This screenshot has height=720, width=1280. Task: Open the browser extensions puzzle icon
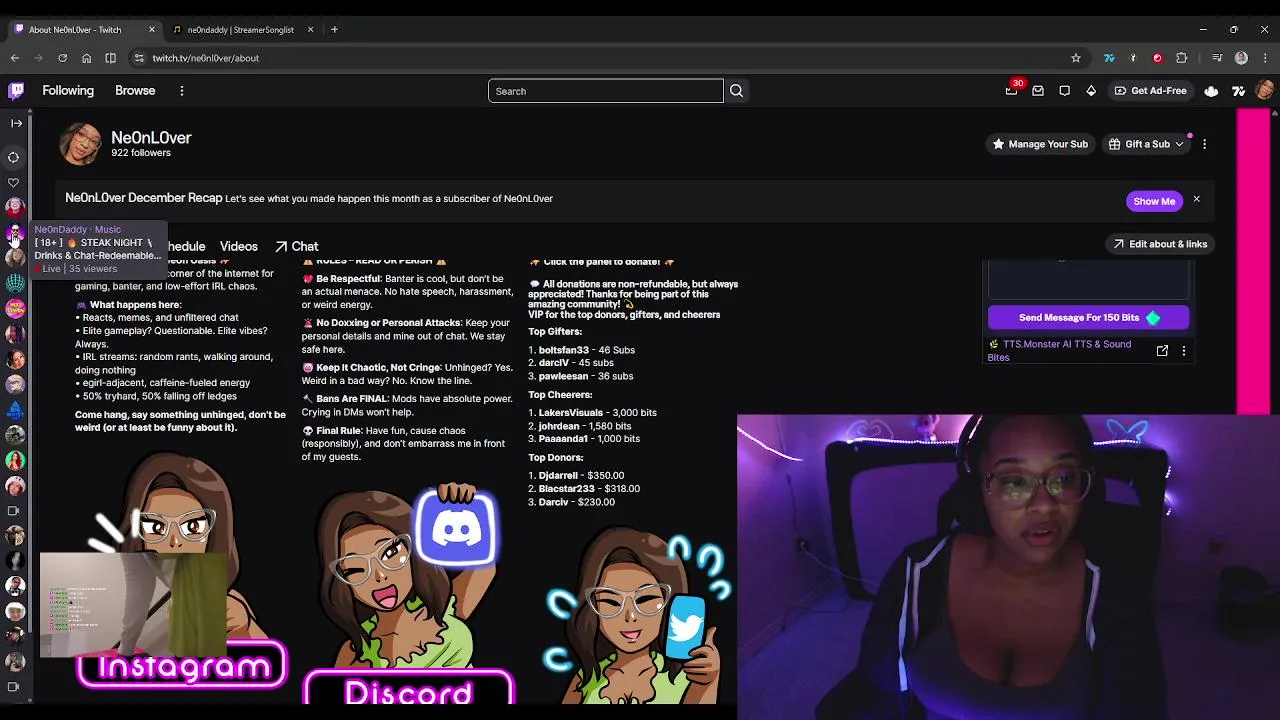click(x=1182, y=58)
